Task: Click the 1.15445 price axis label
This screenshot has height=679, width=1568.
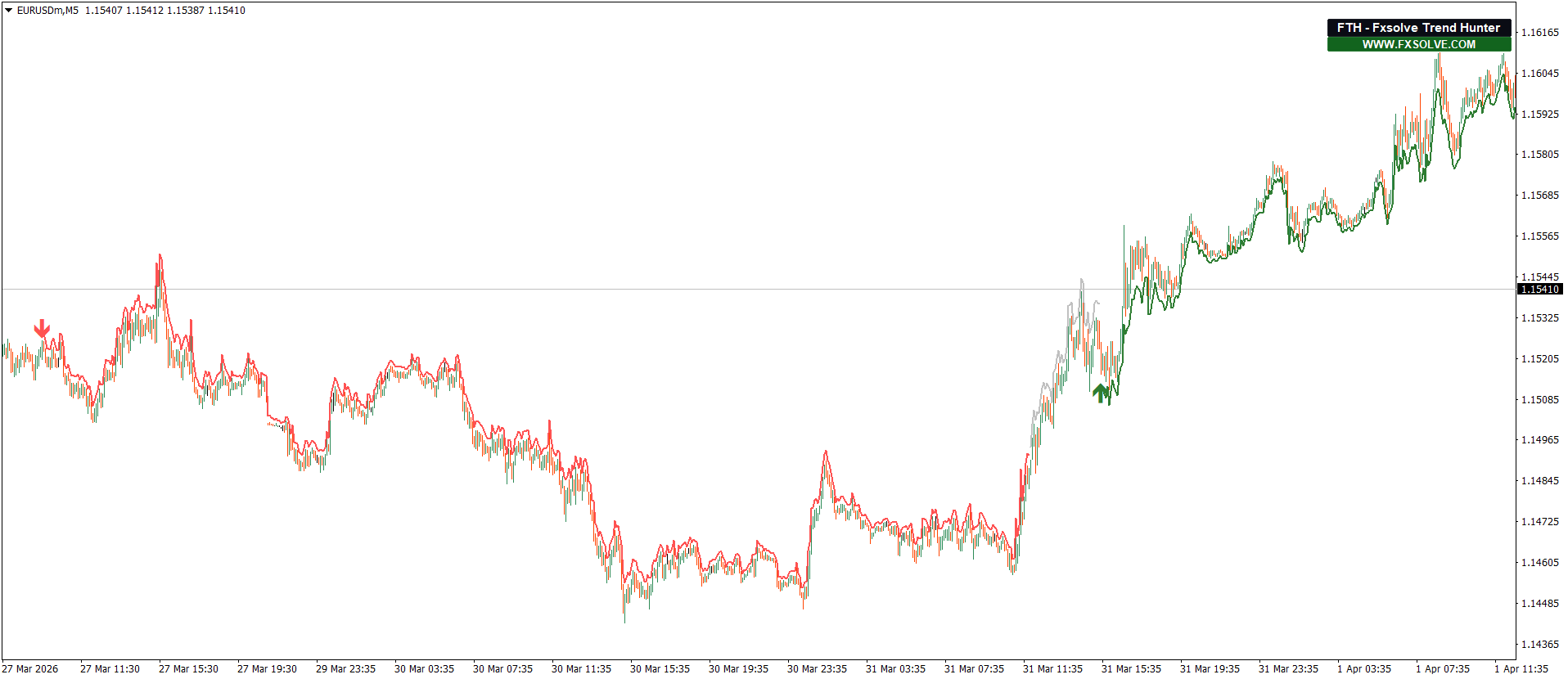Action: point(1539,277)
